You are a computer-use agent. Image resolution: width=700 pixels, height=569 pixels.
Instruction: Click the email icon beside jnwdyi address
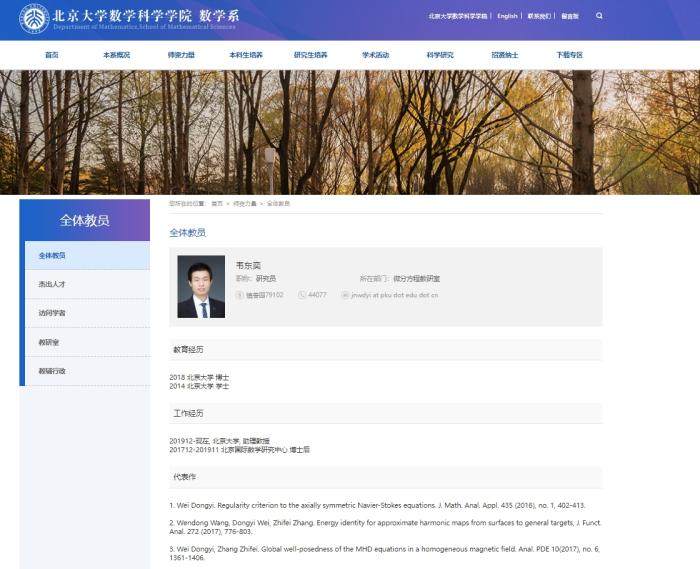coord(345,295)
